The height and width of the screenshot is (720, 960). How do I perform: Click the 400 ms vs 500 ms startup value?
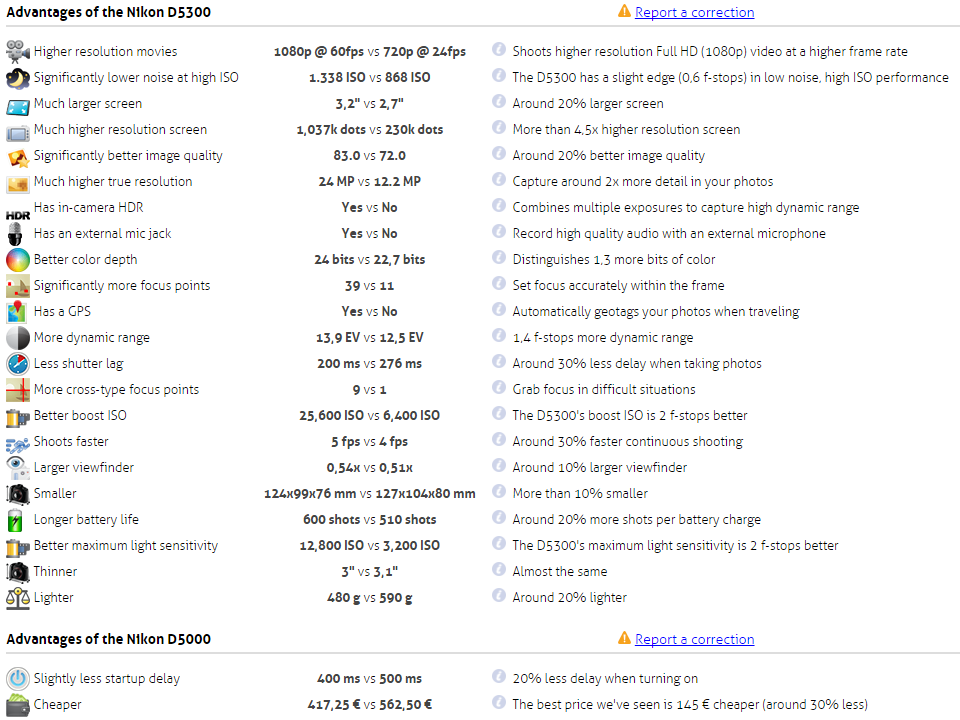(x=370, y=679)
